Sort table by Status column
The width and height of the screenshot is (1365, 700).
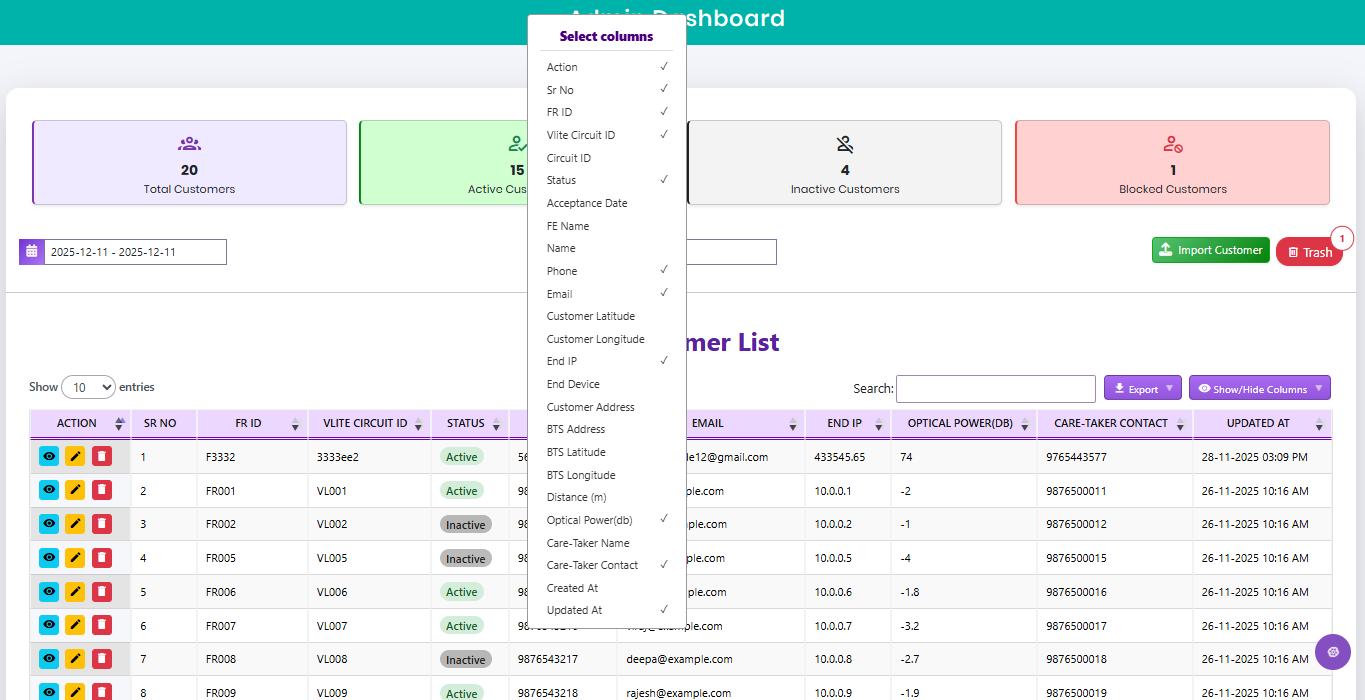tap(470, 423)
